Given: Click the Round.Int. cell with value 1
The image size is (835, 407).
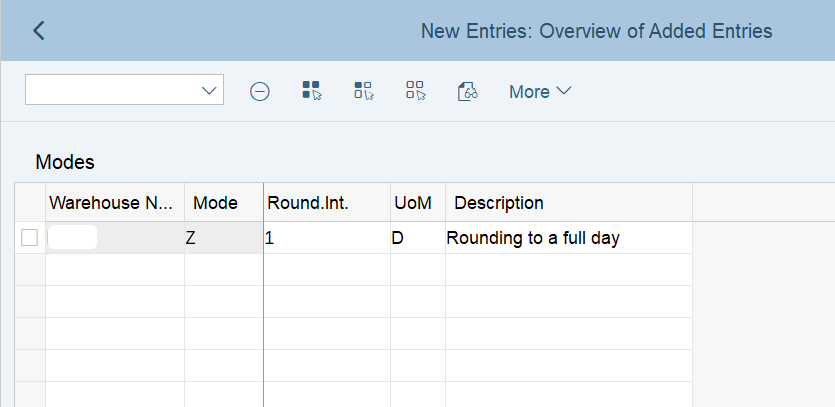Looking at the screenshot, I should (327, 238).
